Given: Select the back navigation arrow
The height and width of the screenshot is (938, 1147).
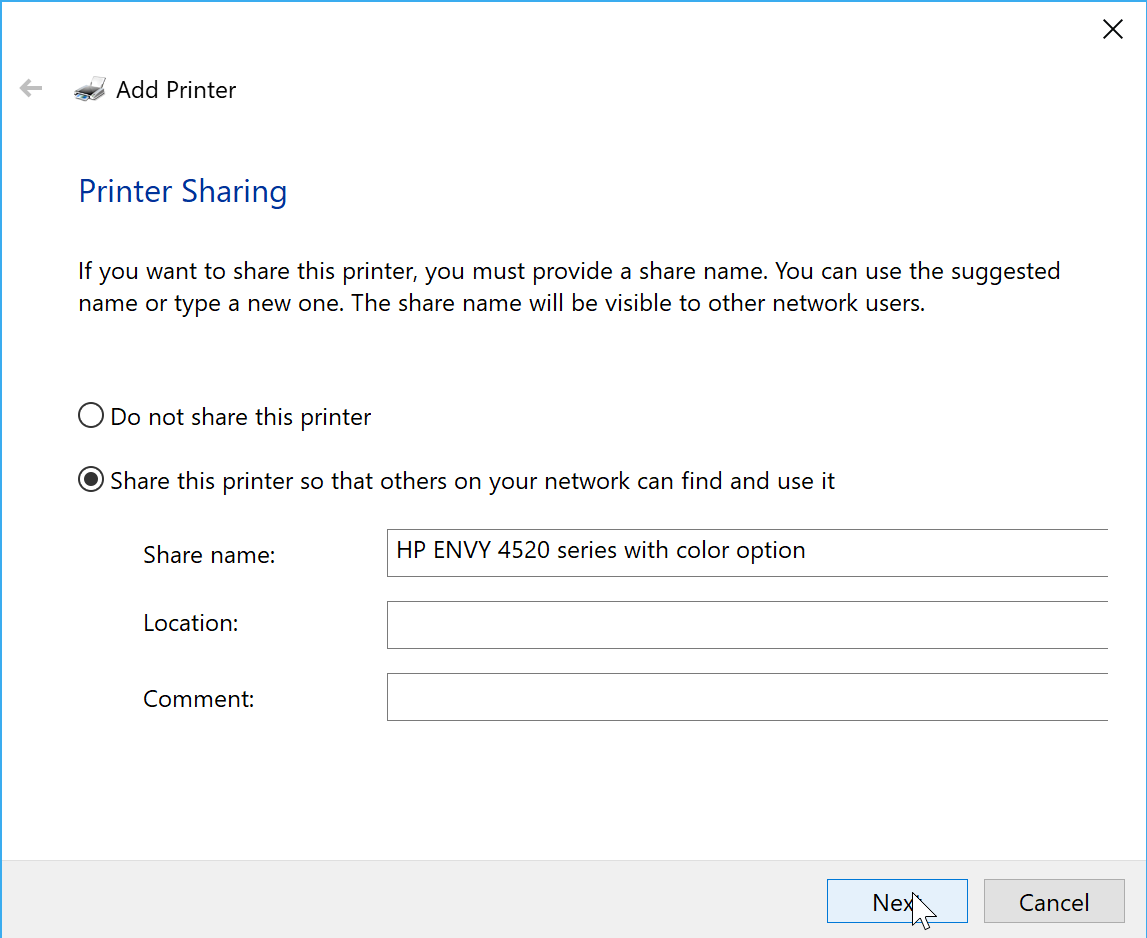Looking at the screenshot, I should point(30,88).
